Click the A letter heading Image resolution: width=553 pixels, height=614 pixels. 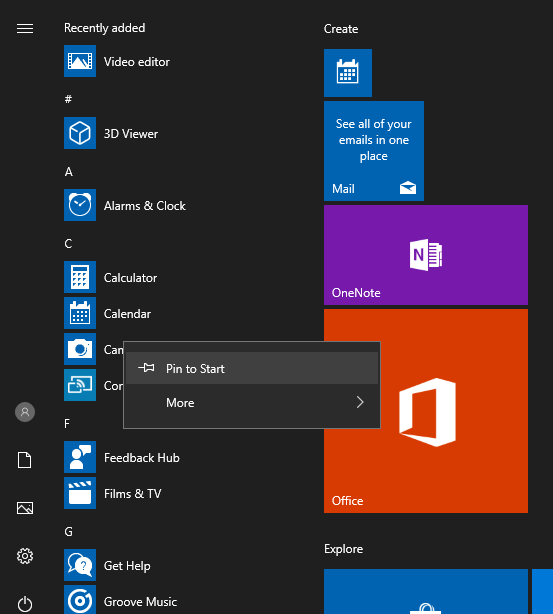click(69, 172)
